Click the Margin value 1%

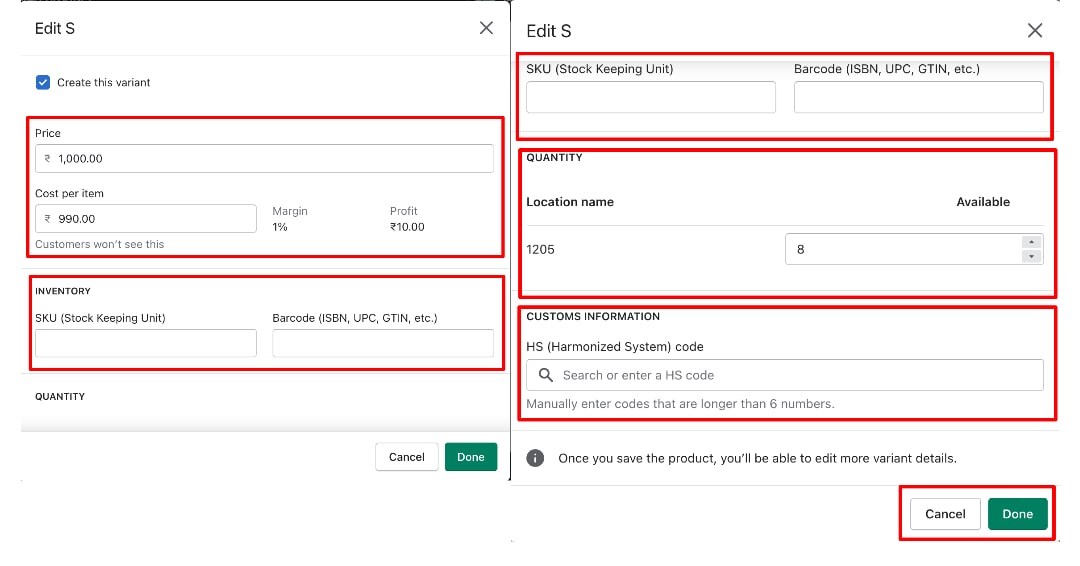point(280,227)
